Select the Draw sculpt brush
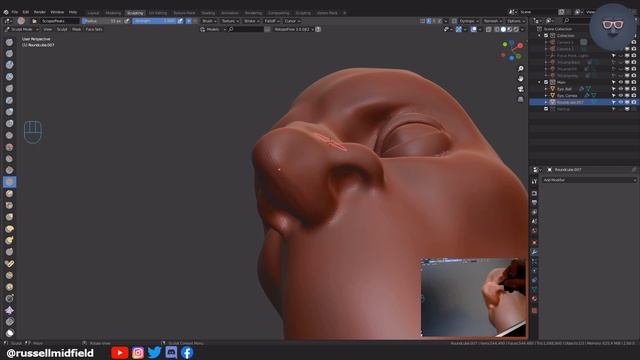Image resolution: width=640 pixels, height=360 pixels. (x=9, y=42)
